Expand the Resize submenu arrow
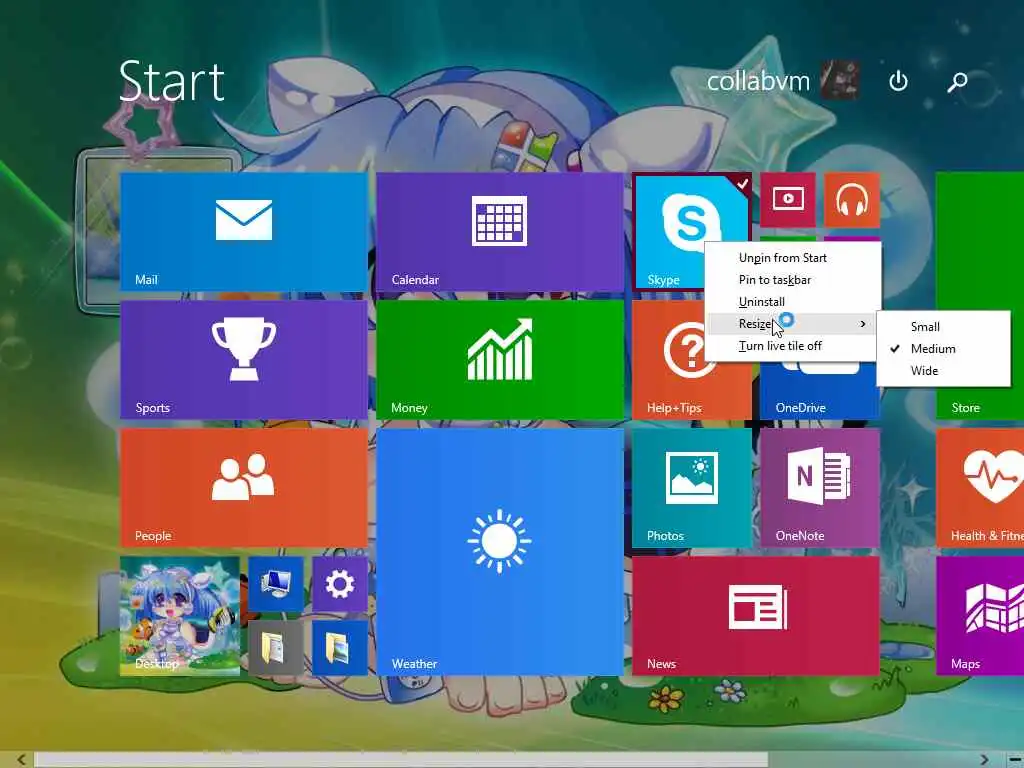Viewport: 1024px width, 768px height. (x=863, y=324)
